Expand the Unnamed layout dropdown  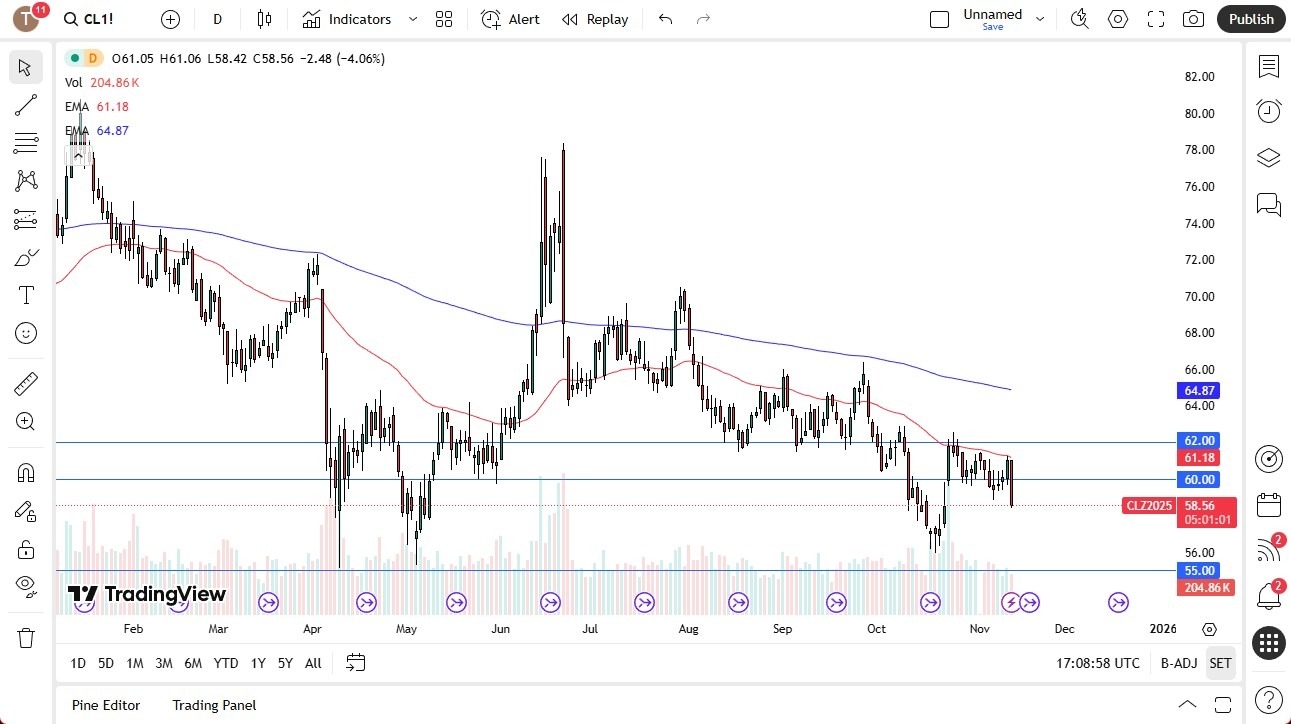tap(1040, 18)
